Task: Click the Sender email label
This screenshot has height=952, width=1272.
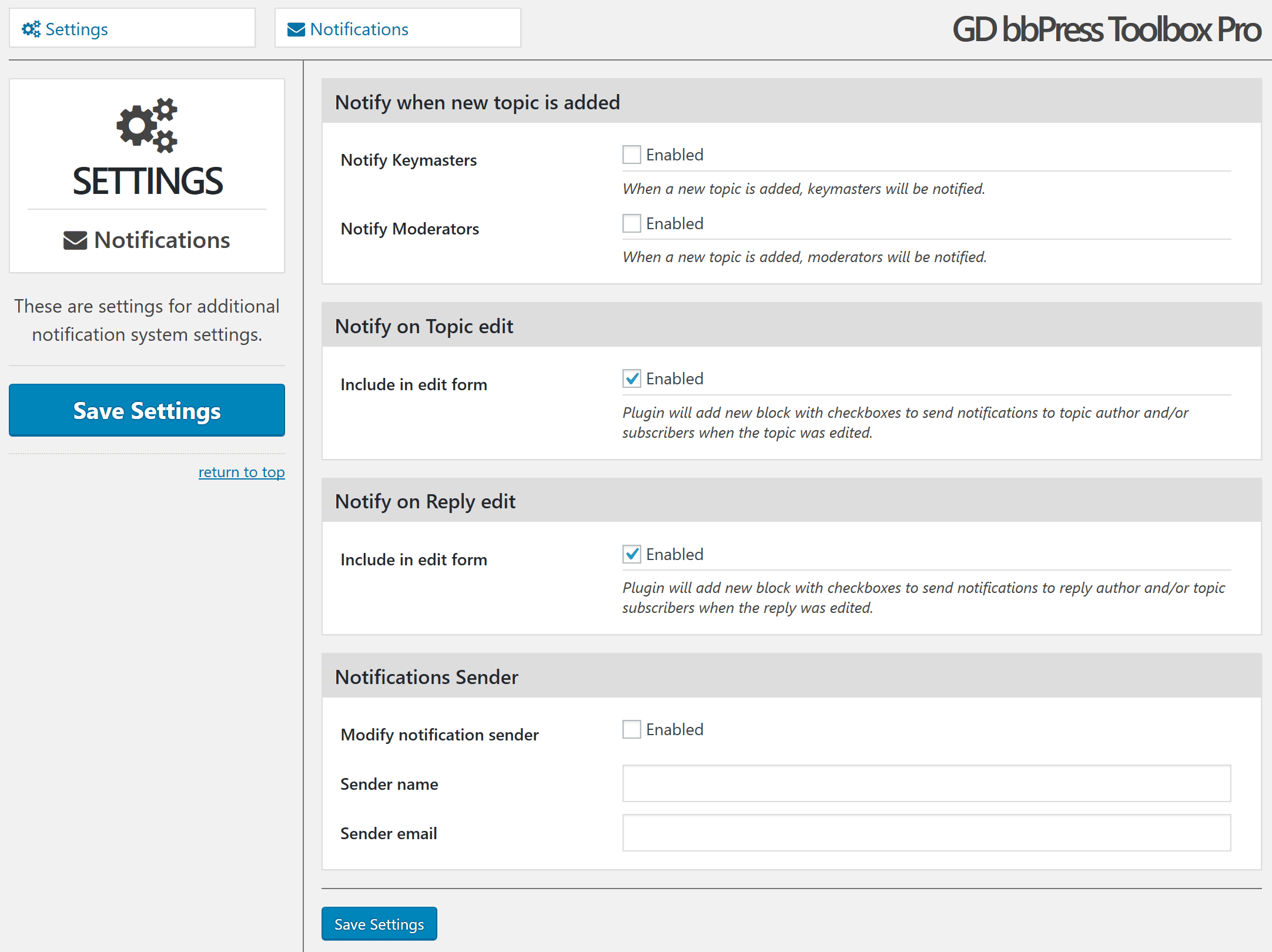Action: [x=389, y=834]
